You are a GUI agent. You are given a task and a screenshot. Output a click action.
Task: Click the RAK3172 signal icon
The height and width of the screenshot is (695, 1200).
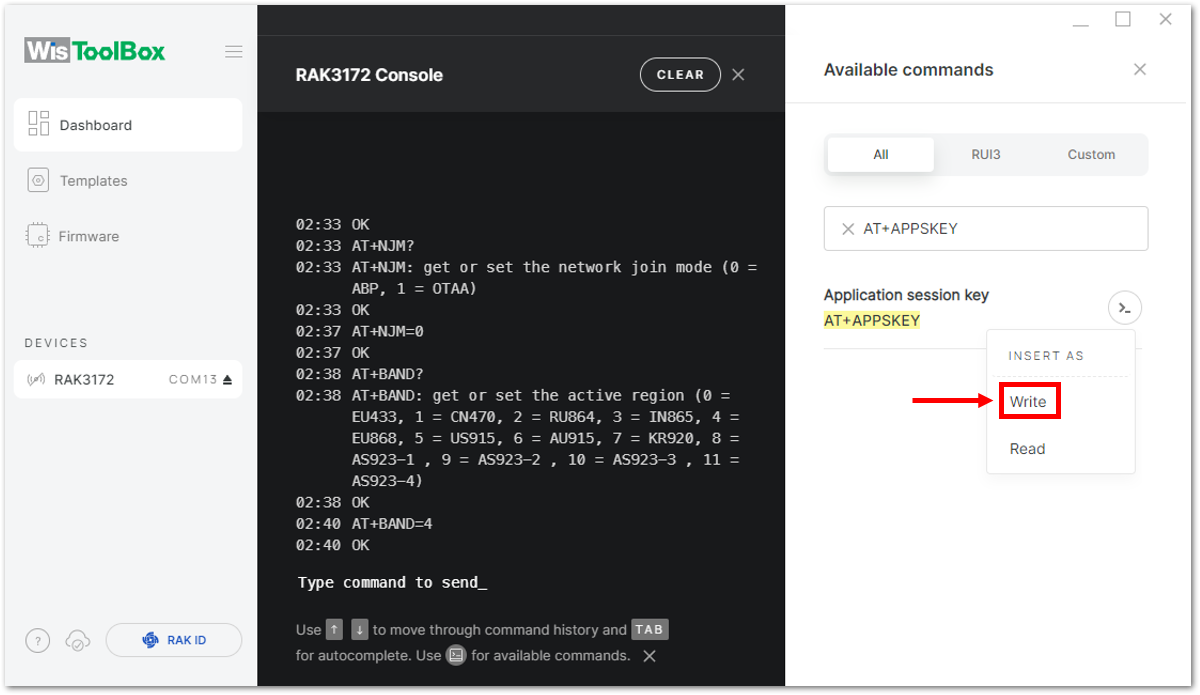tap(36, 380)
